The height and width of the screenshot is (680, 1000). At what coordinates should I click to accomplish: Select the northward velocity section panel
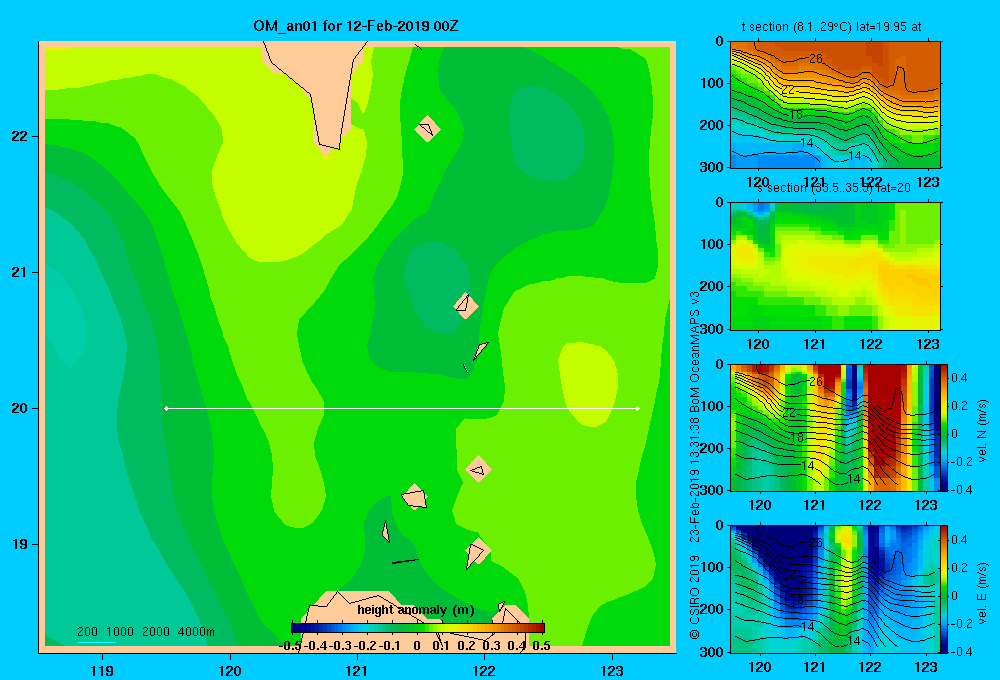(x=835, y=427)
